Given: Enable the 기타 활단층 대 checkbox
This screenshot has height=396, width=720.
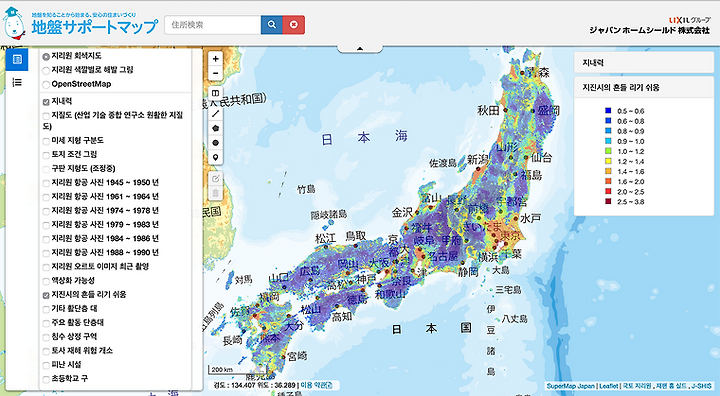Looking at the screenshot, I should point(46,309).
